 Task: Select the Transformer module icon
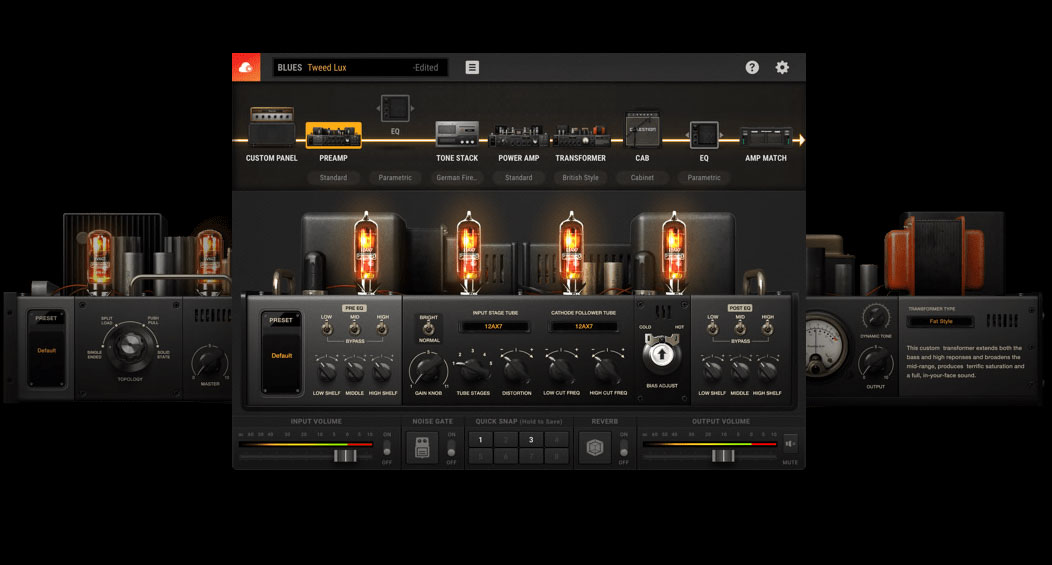[x=580, y=136]
